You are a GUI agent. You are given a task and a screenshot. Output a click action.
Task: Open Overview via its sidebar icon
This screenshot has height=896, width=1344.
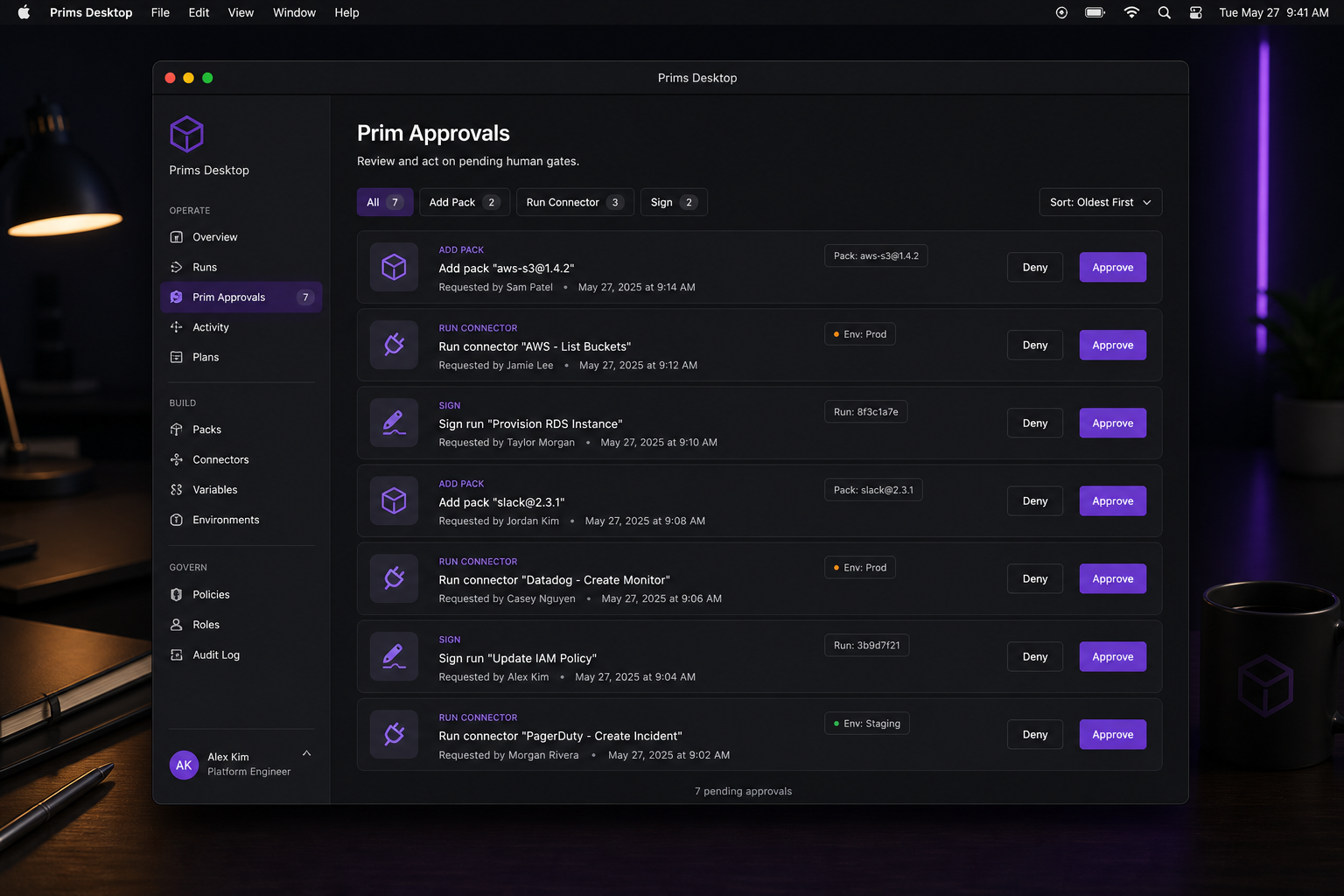coord(177,237)
